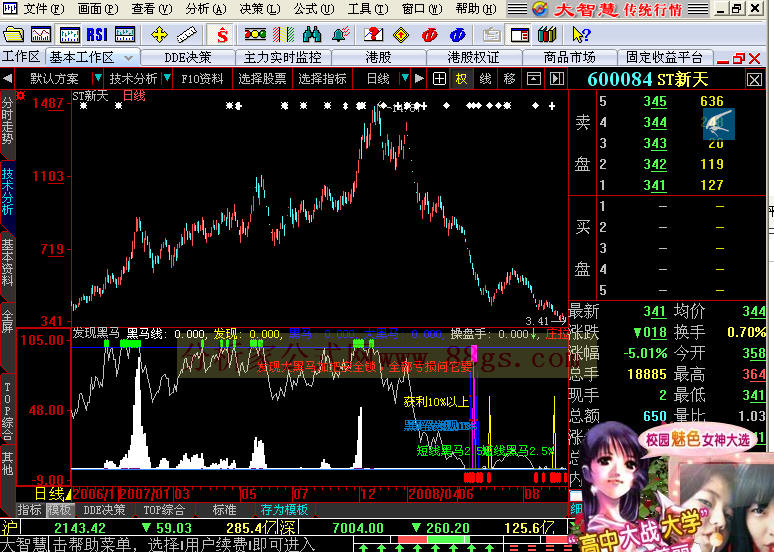Open the 工具(T) menu
The image size is (774, 552).
(368, 9)
